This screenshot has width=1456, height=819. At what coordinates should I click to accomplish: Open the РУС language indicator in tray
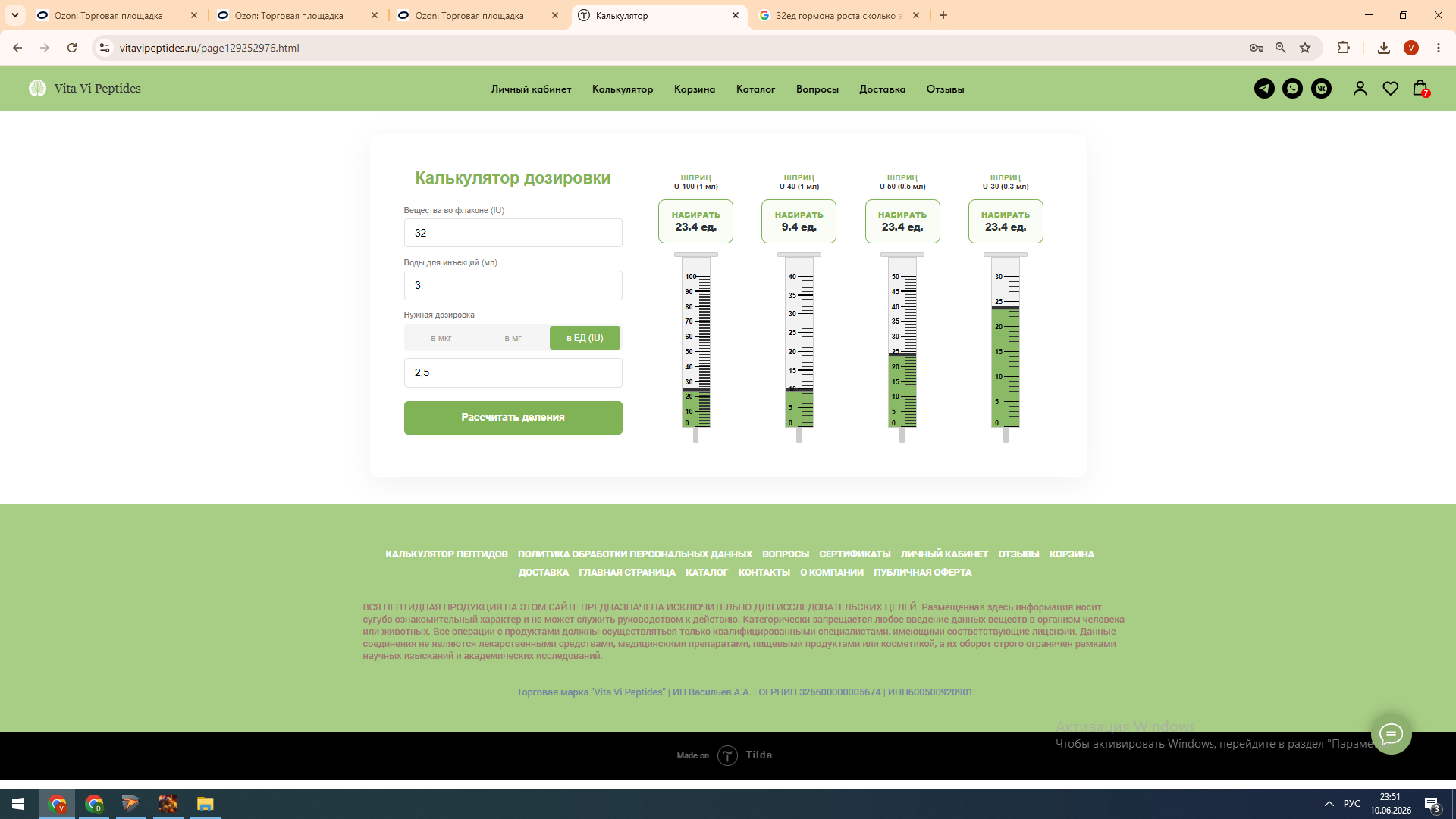(1351, 804)
